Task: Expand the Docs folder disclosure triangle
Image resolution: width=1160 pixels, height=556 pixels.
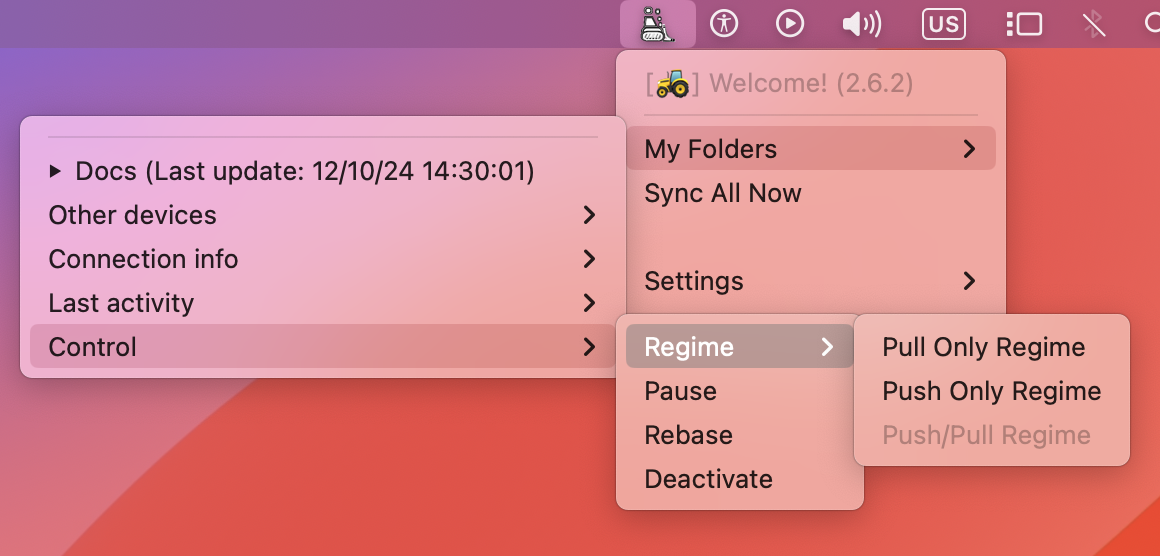Action: pyautogui.click(x=55, y=172)
